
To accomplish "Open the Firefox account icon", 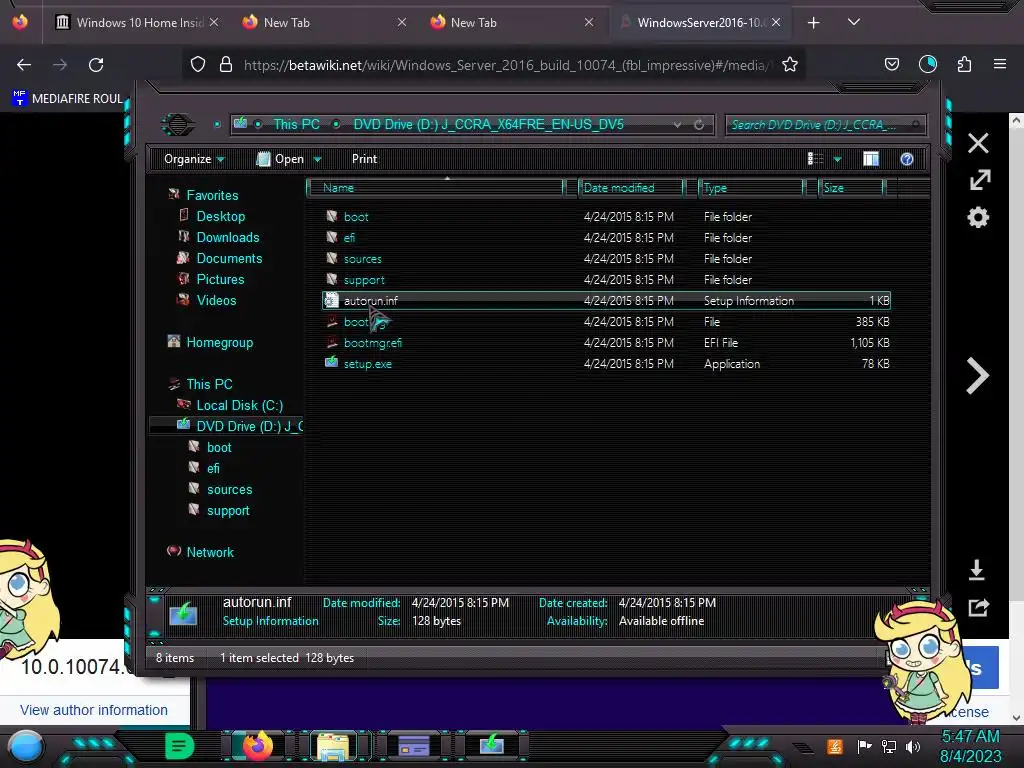I will [928, 64].
